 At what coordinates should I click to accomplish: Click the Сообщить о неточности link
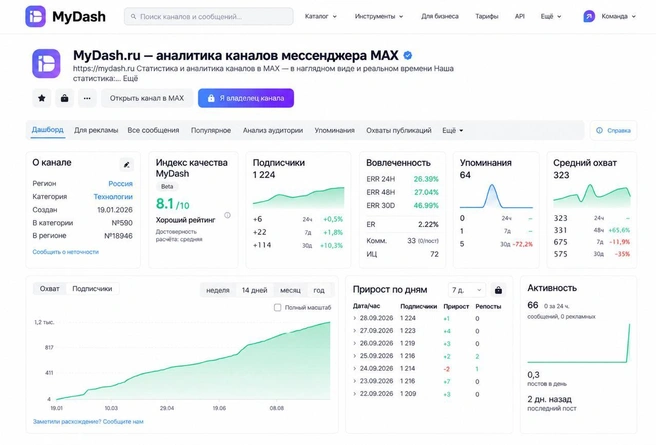(x=66, y=252)
